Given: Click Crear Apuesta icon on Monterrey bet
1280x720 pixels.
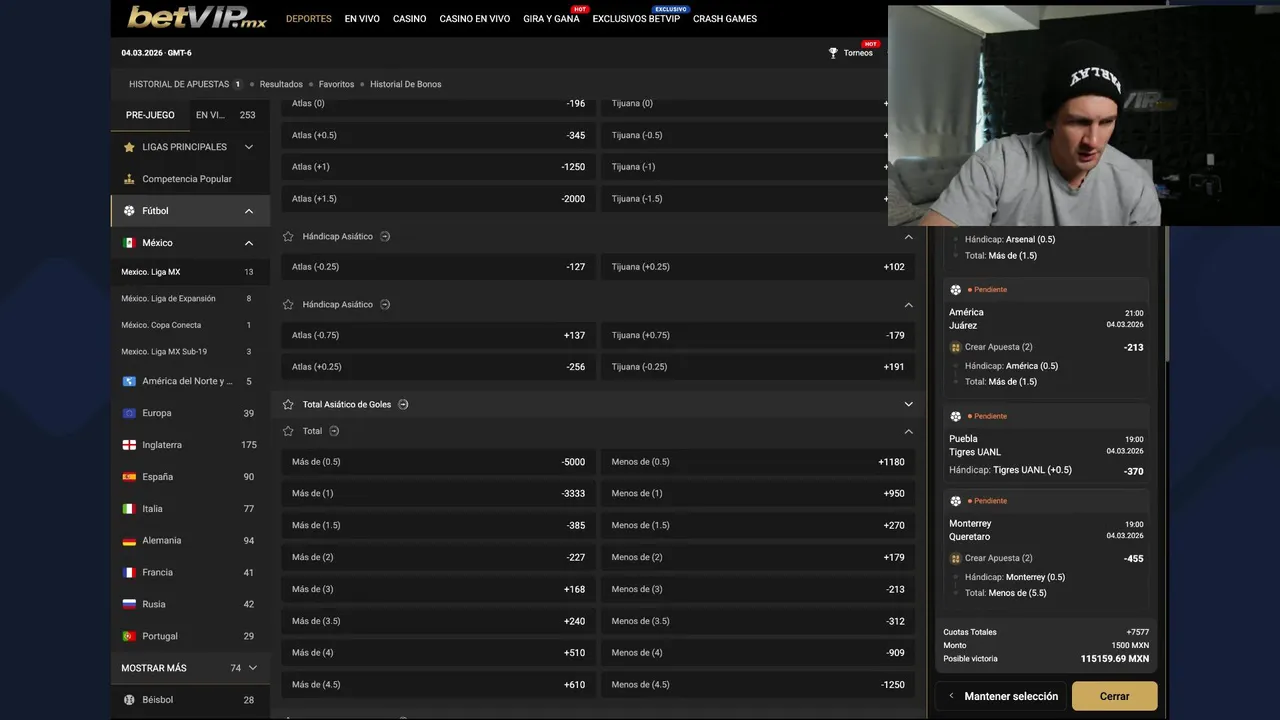Looking at the screenshot, I should pos(955,558).
